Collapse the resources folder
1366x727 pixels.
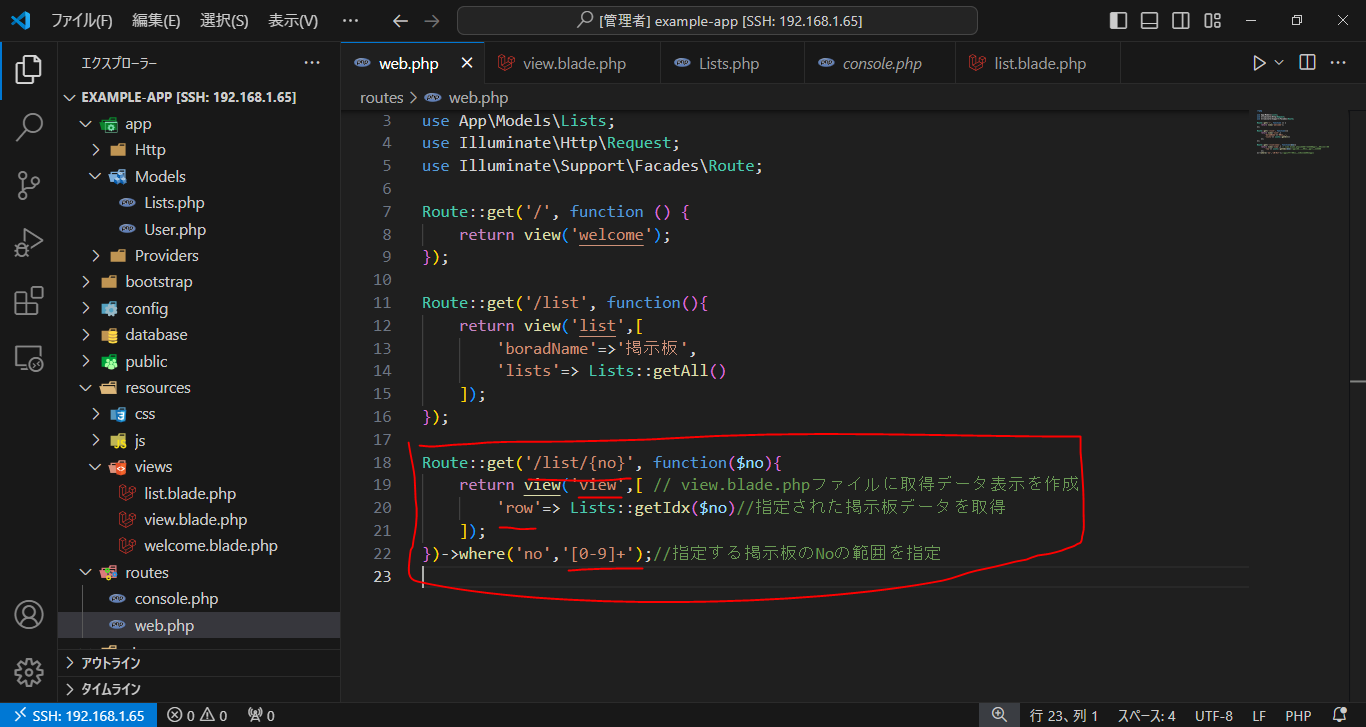point(199,387)
